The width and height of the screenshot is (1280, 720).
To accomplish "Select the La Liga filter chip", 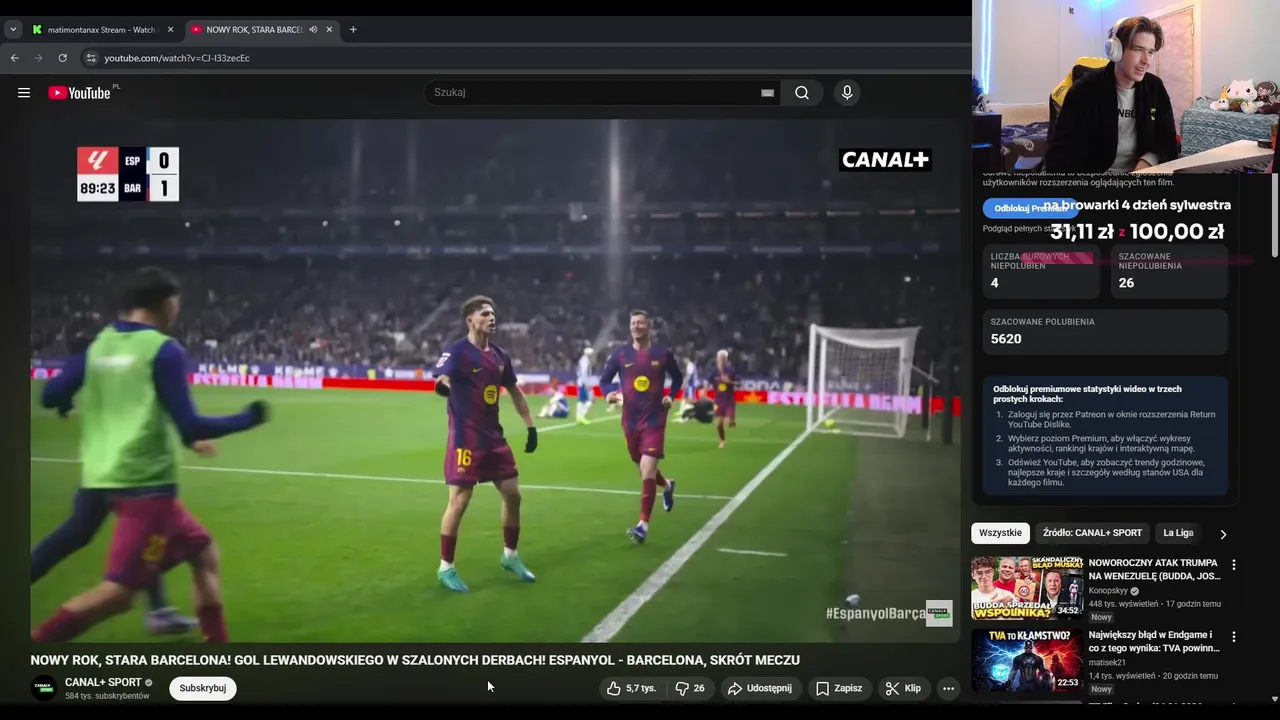I will point(1178,533).
